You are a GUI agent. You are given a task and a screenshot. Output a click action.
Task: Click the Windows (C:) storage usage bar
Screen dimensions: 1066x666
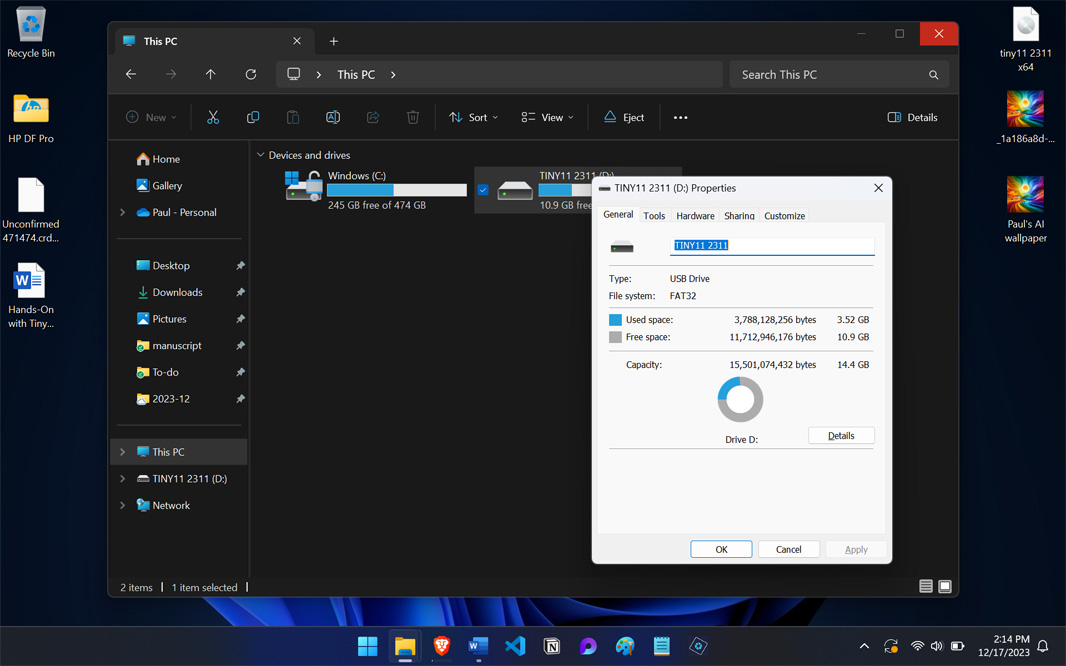(x=397, y=190)
